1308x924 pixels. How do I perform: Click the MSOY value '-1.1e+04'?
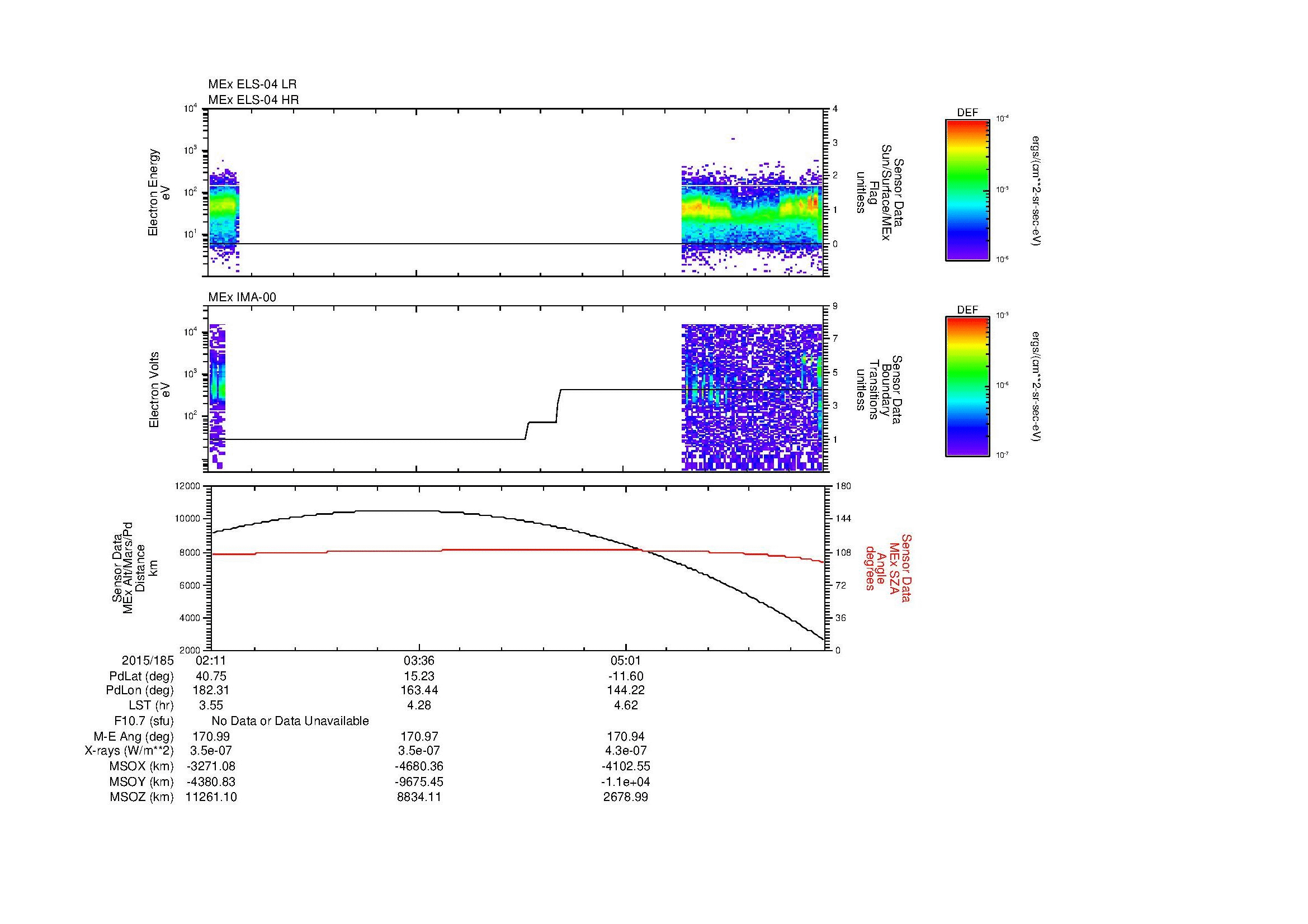(x=626, y=782)
